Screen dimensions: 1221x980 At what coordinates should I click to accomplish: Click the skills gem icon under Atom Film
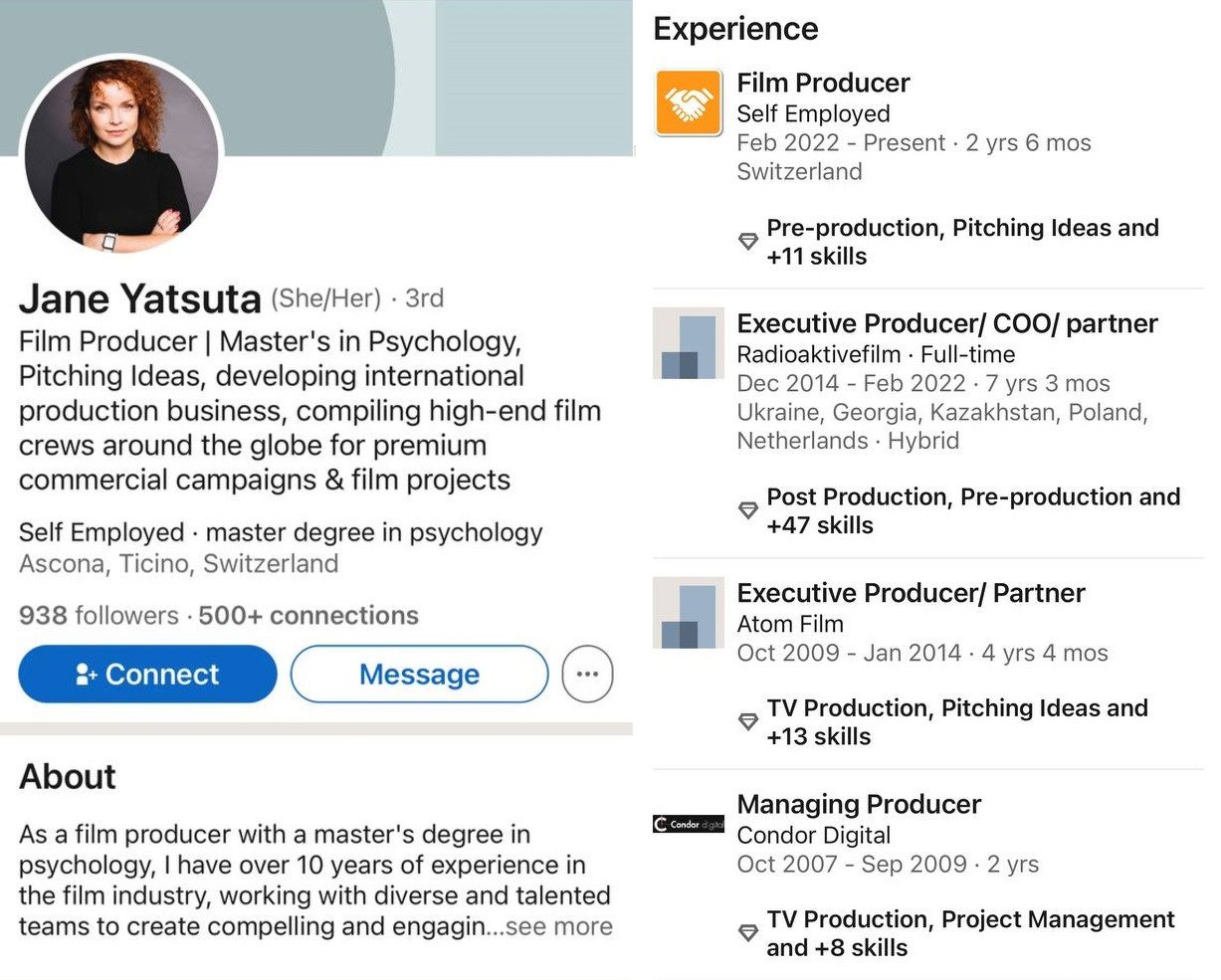748,722
